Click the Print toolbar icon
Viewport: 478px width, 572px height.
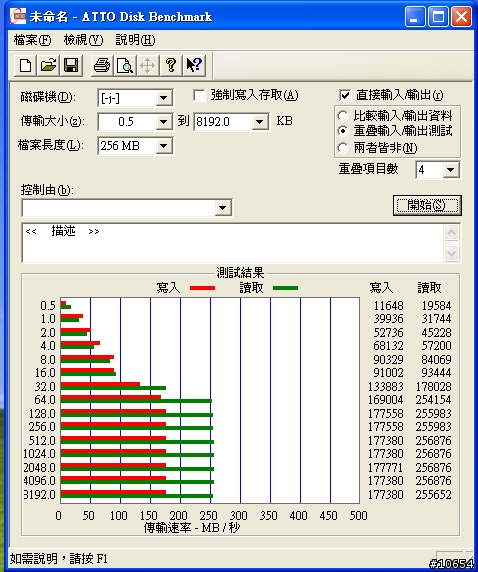[x=102, y=66]
